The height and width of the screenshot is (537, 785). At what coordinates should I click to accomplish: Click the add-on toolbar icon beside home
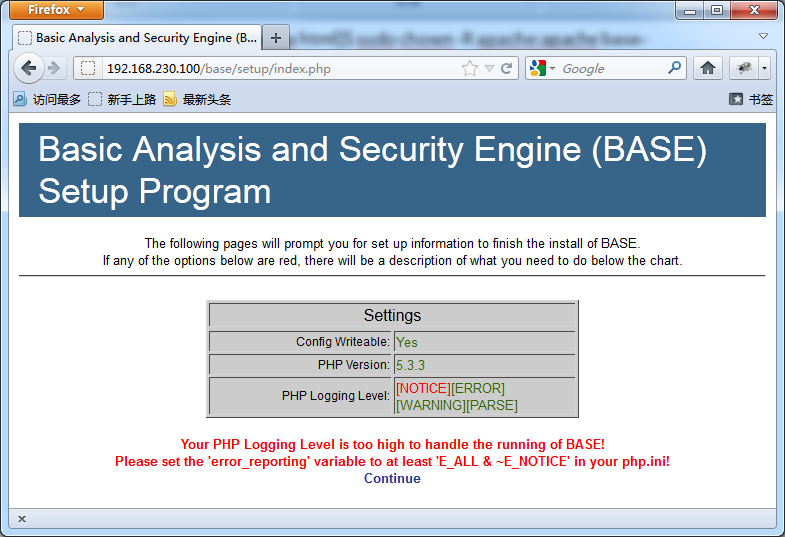[x=744, y=68]
